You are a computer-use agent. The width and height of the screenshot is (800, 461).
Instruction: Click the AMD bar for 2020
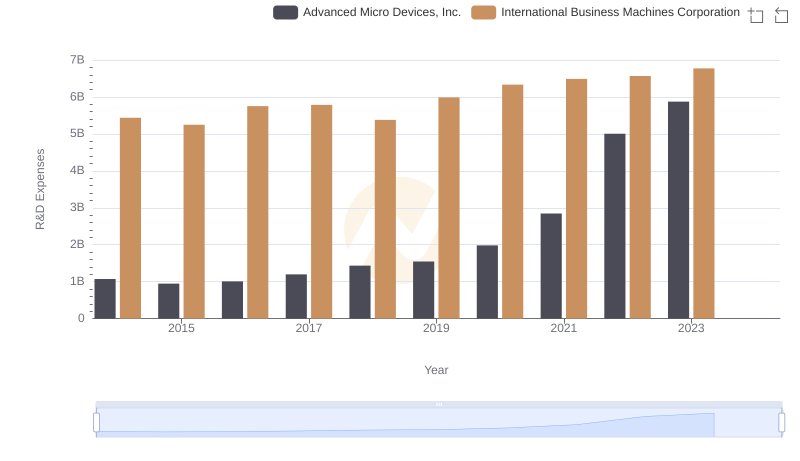click(x=487, y=282)
